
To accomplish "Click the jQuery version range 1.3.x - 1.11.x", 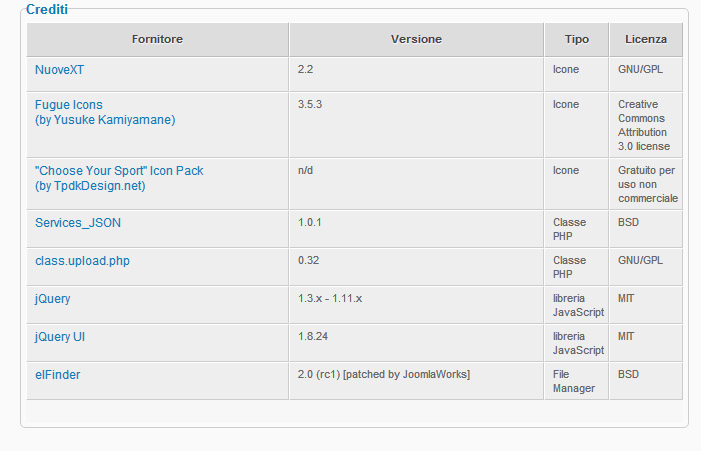I will click(330, 298).
